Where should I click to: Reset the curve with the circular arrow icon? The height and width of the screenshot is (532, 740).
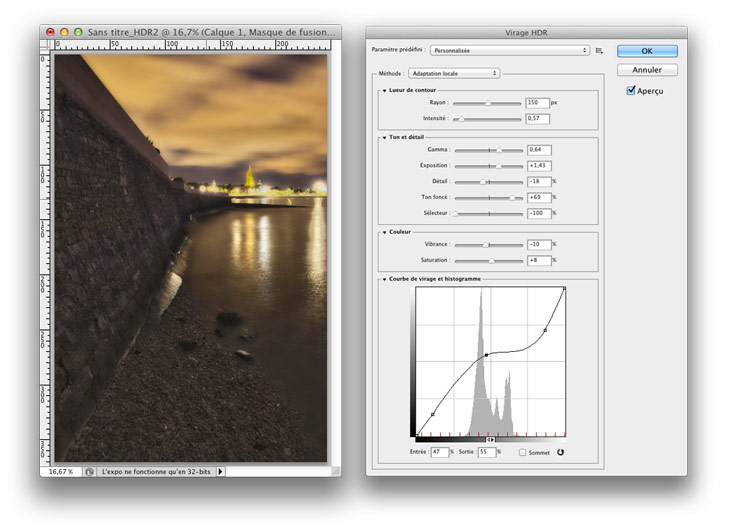pos(560,452)
